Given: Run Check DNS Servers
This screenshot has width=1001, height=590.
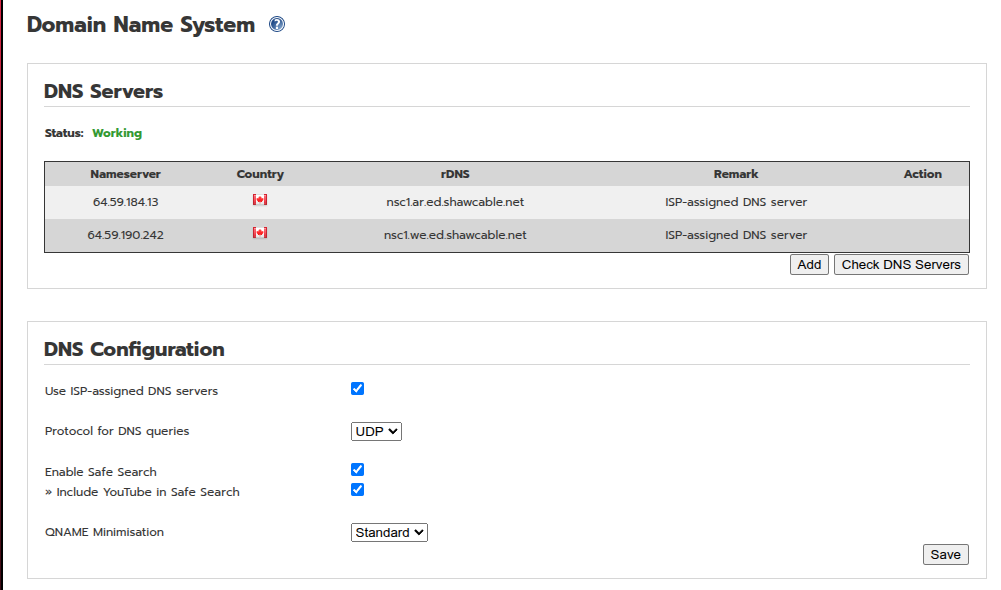Looking at the screenshot, I should point(901,265).
